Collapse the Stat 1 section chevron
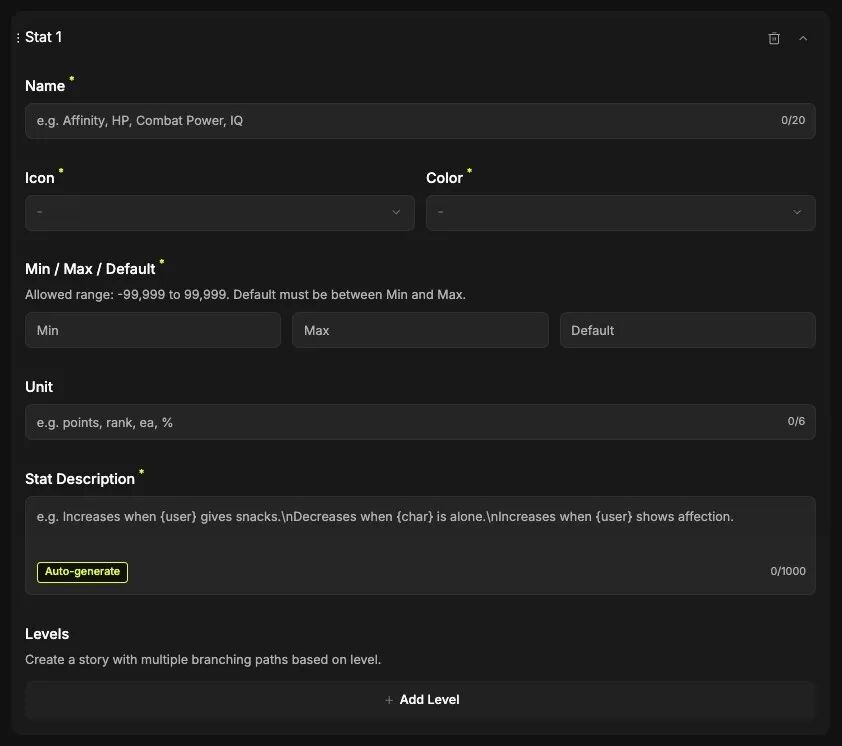The height and width of the screenshot is (746, 842). 803,38
